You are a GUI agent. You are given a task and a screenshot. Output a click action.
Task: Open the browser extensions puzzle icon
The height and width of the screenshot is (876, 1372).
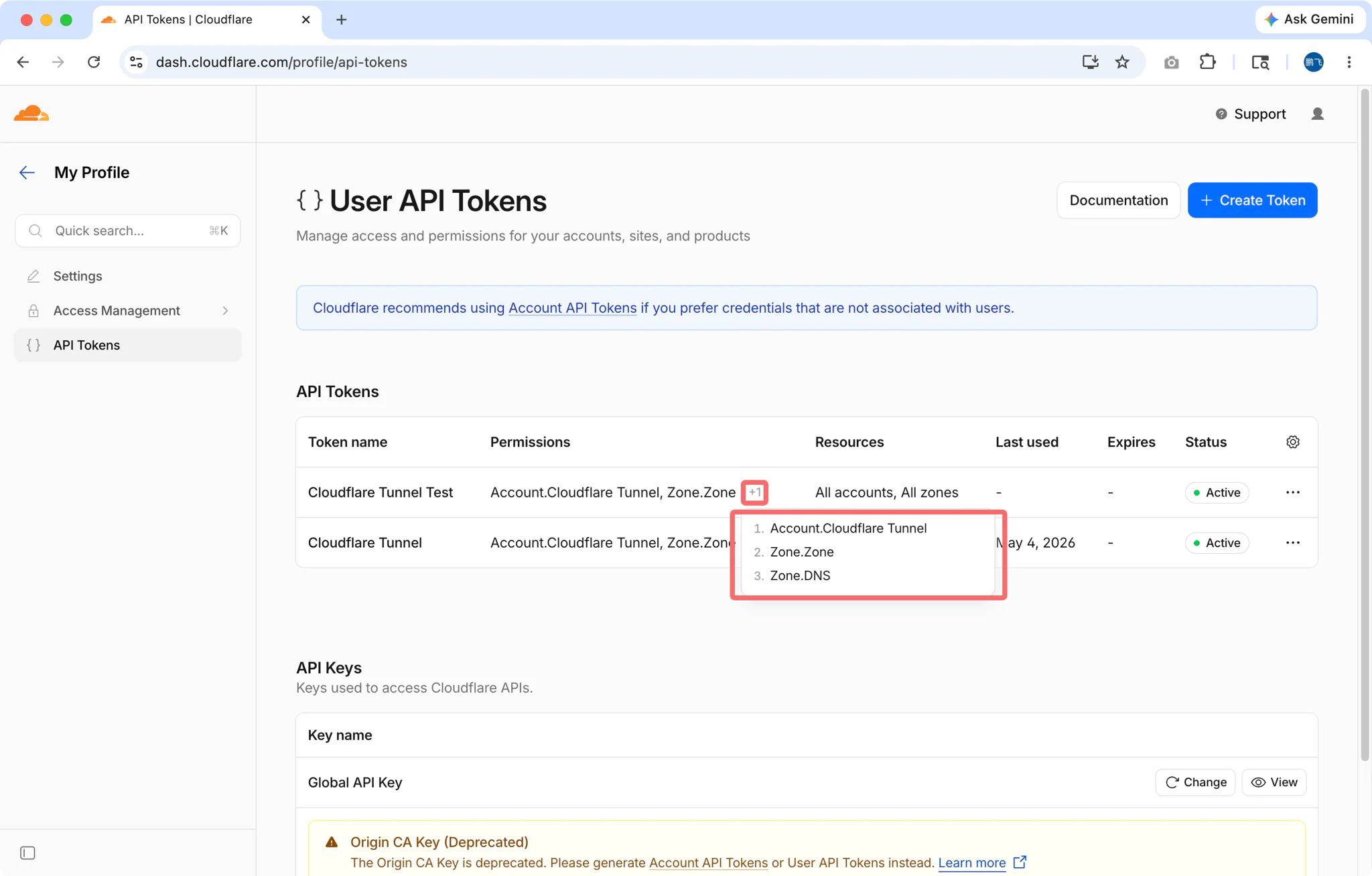coord(1207,62)
